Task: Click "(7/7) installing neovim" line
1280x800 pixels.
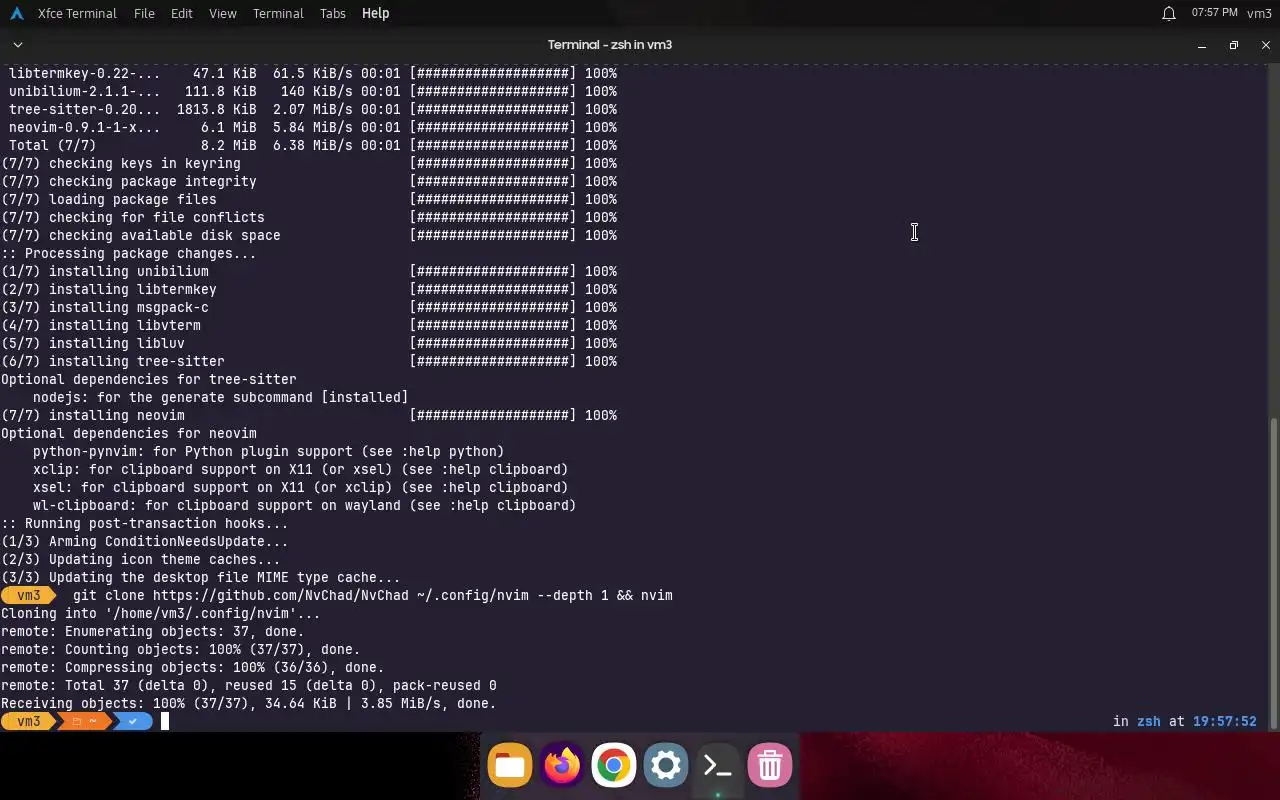Action: click(x=309, y=416)
